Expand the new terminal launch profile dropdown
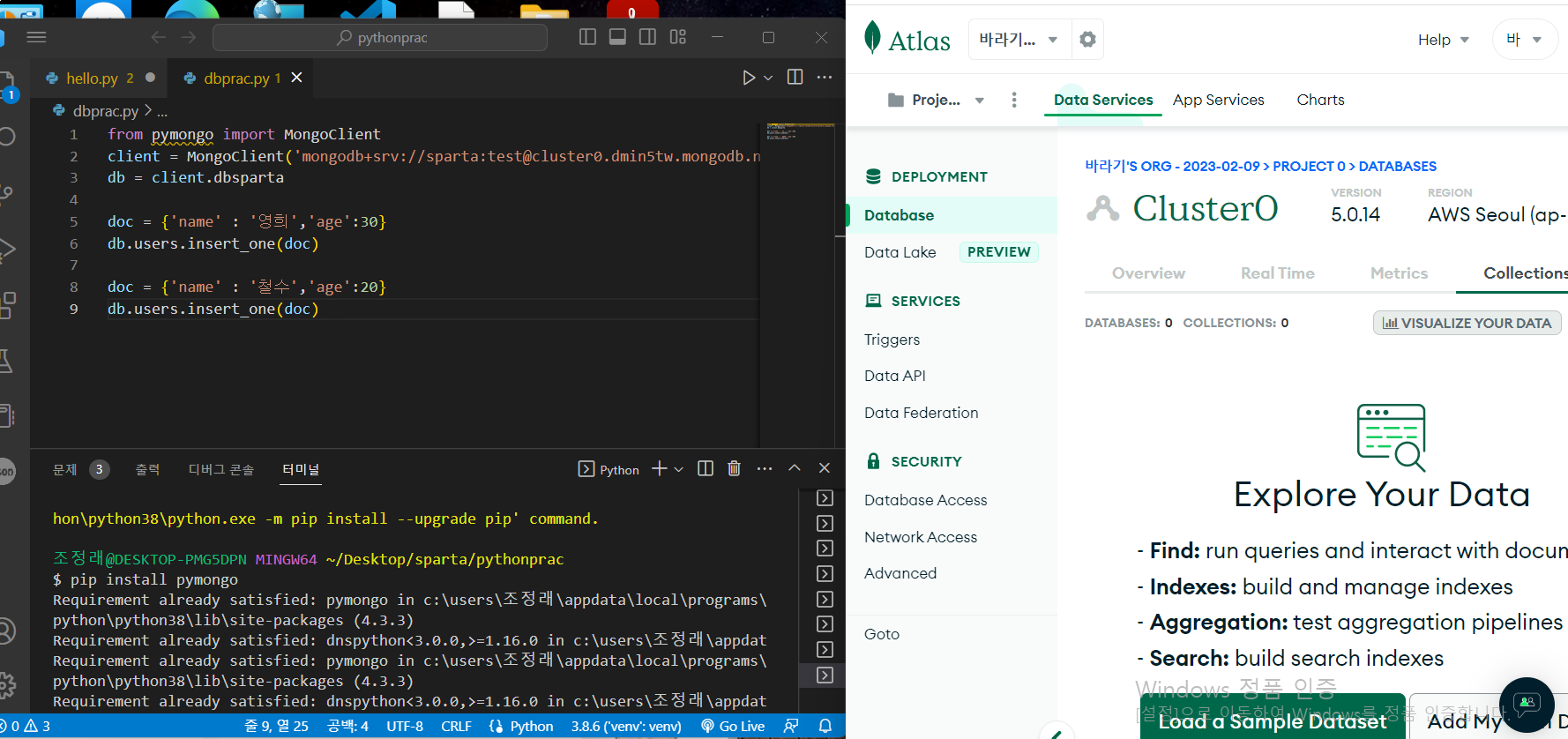Viewport: 1568px width, 739px height. pyautogui.click(x=679, y=469)
